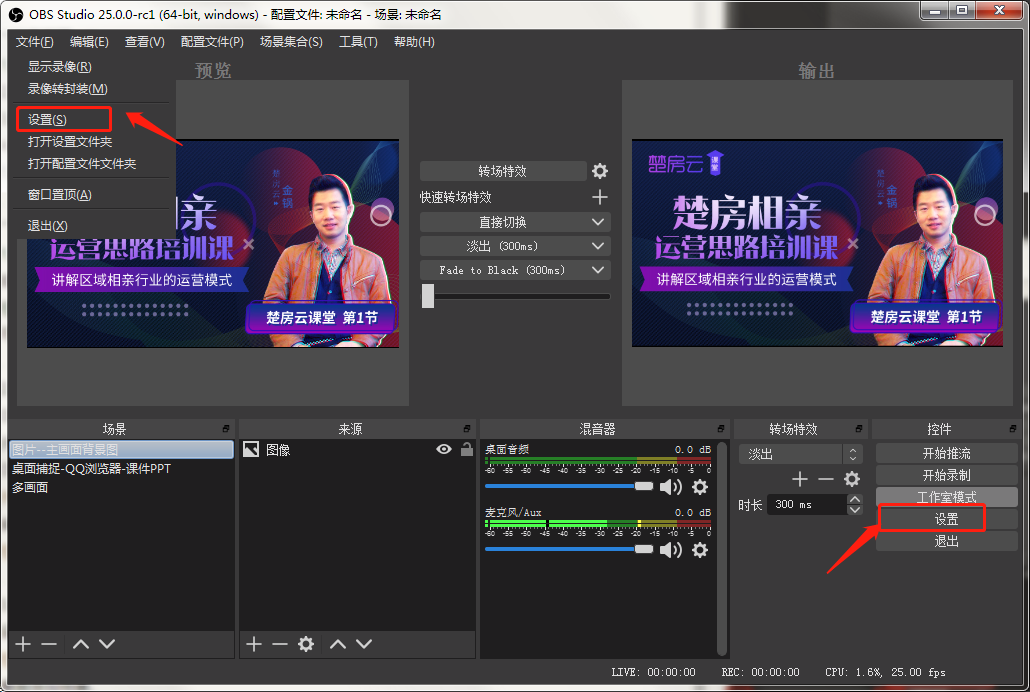Click the 开始推流 button
Screen dimensions: 1030x692
[946, 454]
